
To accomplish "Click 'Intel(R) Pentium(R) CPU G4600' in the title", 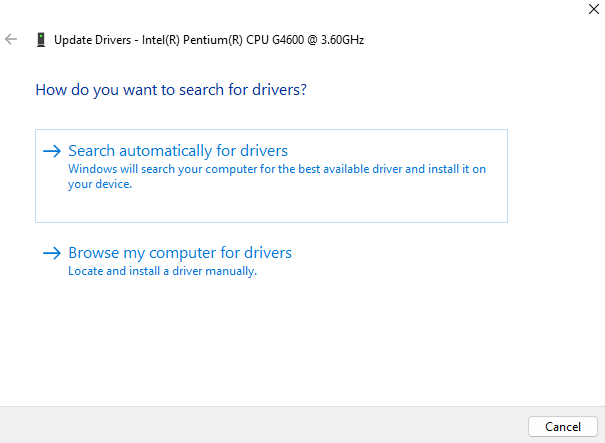I will point(223,40).
